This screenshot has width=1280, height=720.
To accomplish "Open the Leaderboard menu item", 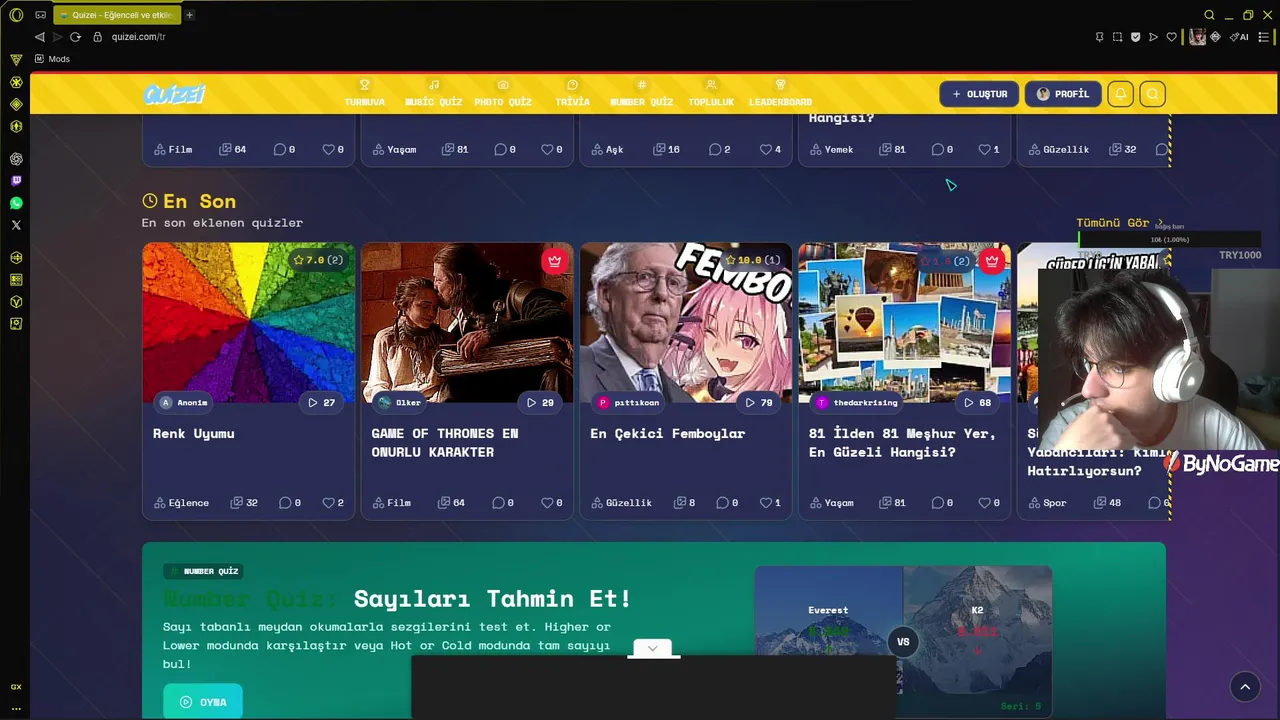I will pos(780,94).
